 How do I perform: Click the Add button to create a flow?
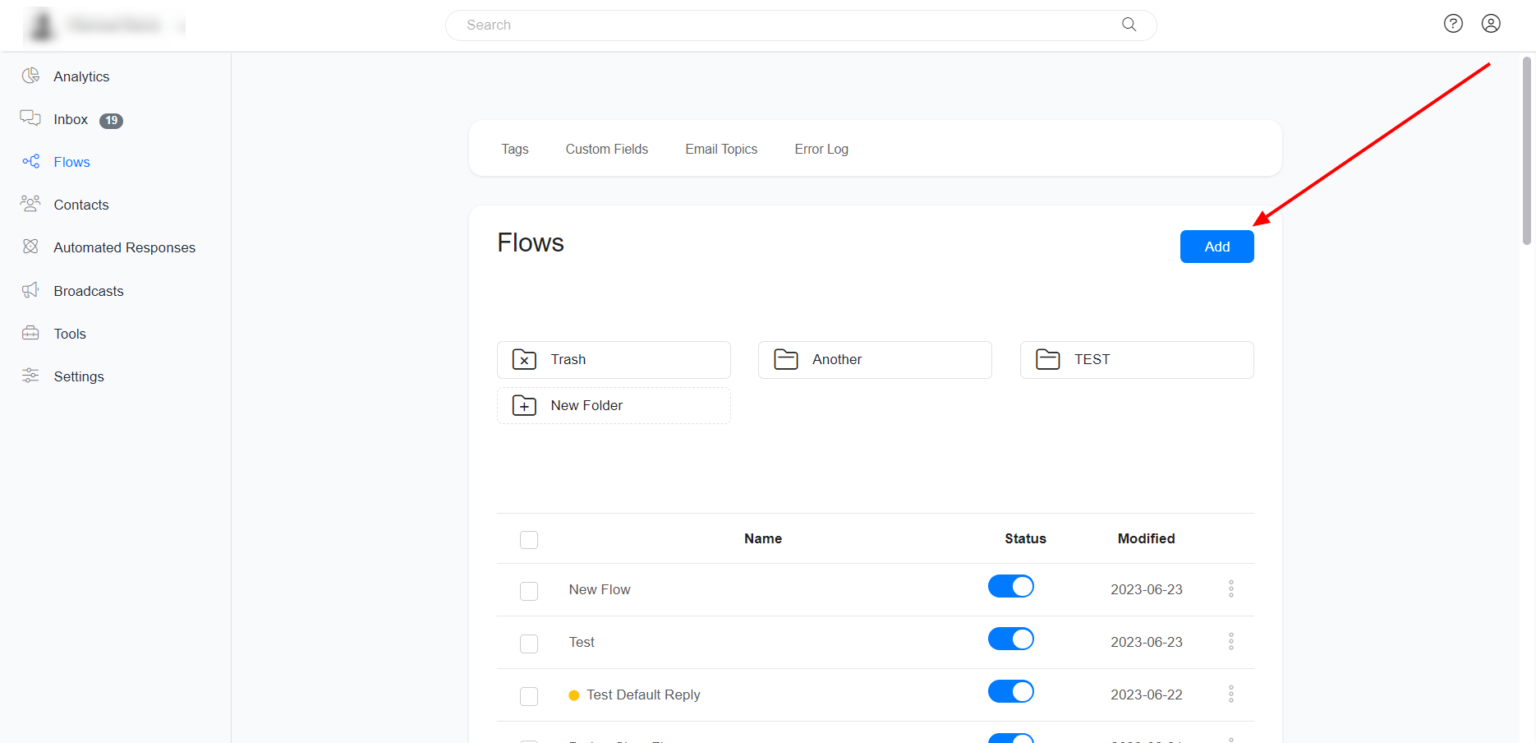1216,246
